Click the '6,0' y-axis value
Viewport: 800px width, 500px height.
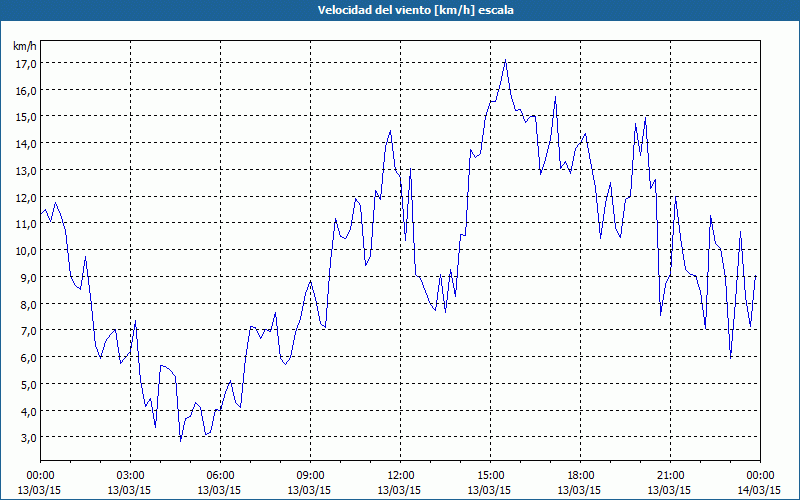[x=28, y=358]
